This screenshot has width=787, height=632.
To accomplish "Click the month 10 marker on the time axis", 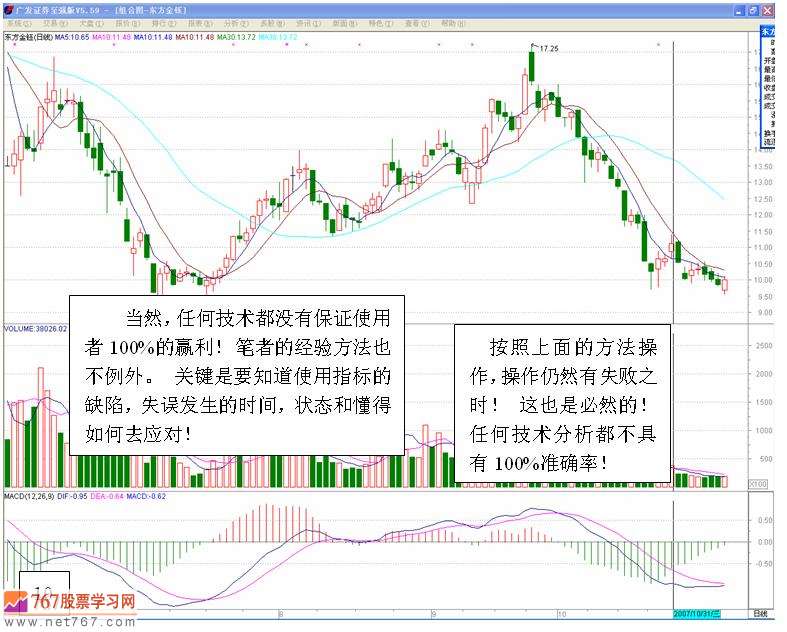I will [x=562, y=614].
